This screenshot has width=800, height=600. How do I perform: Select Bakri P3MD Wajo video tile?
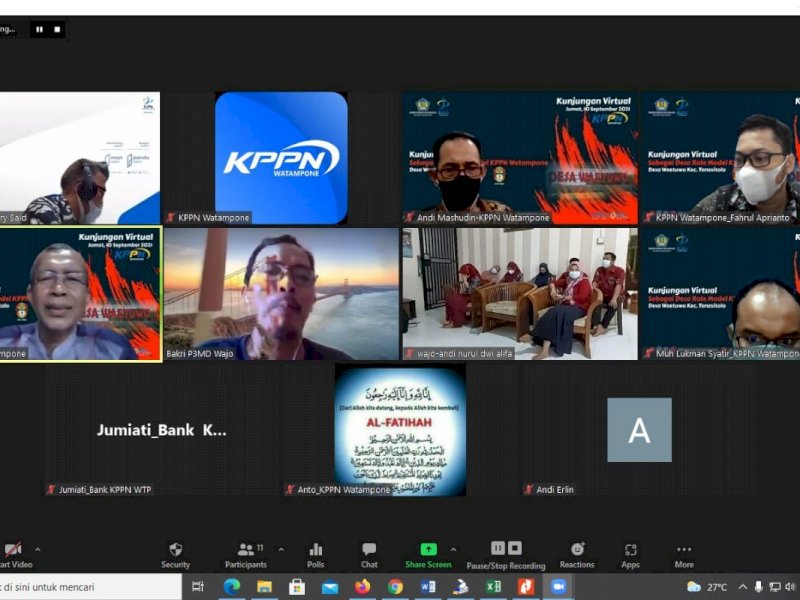(281, 294)
